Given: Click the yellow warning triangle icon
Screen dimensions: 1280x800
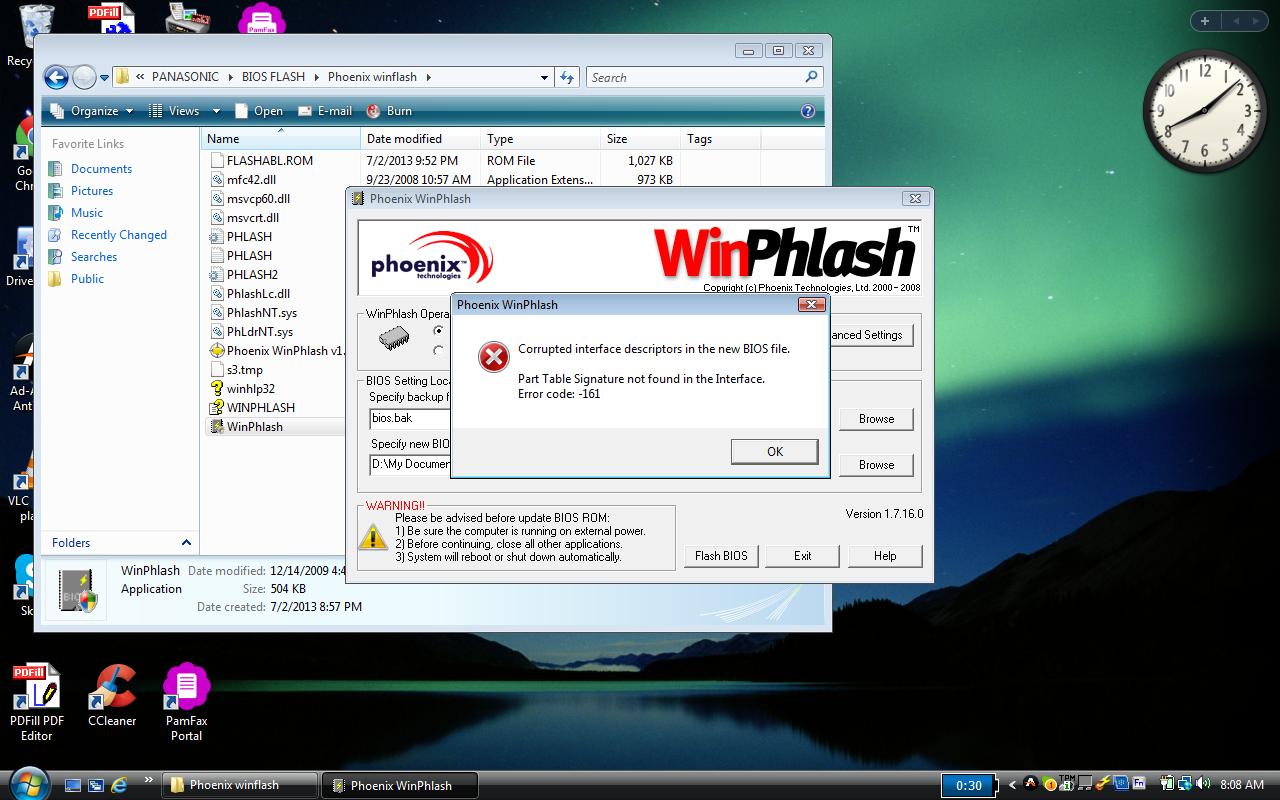Looking at the screenshot, I should 373,537.
